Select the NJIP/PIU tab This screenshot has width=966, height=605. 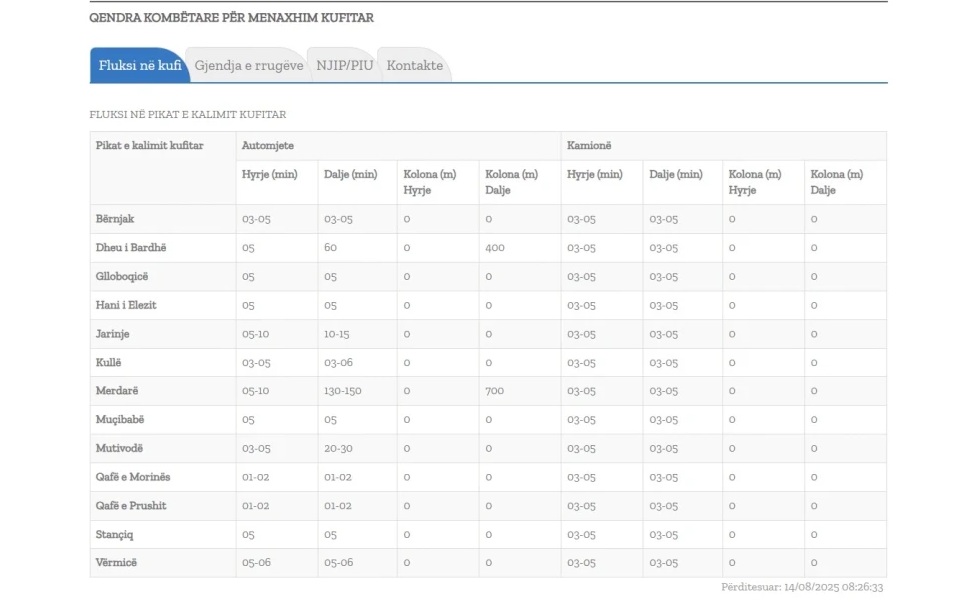tap(344, 65)
